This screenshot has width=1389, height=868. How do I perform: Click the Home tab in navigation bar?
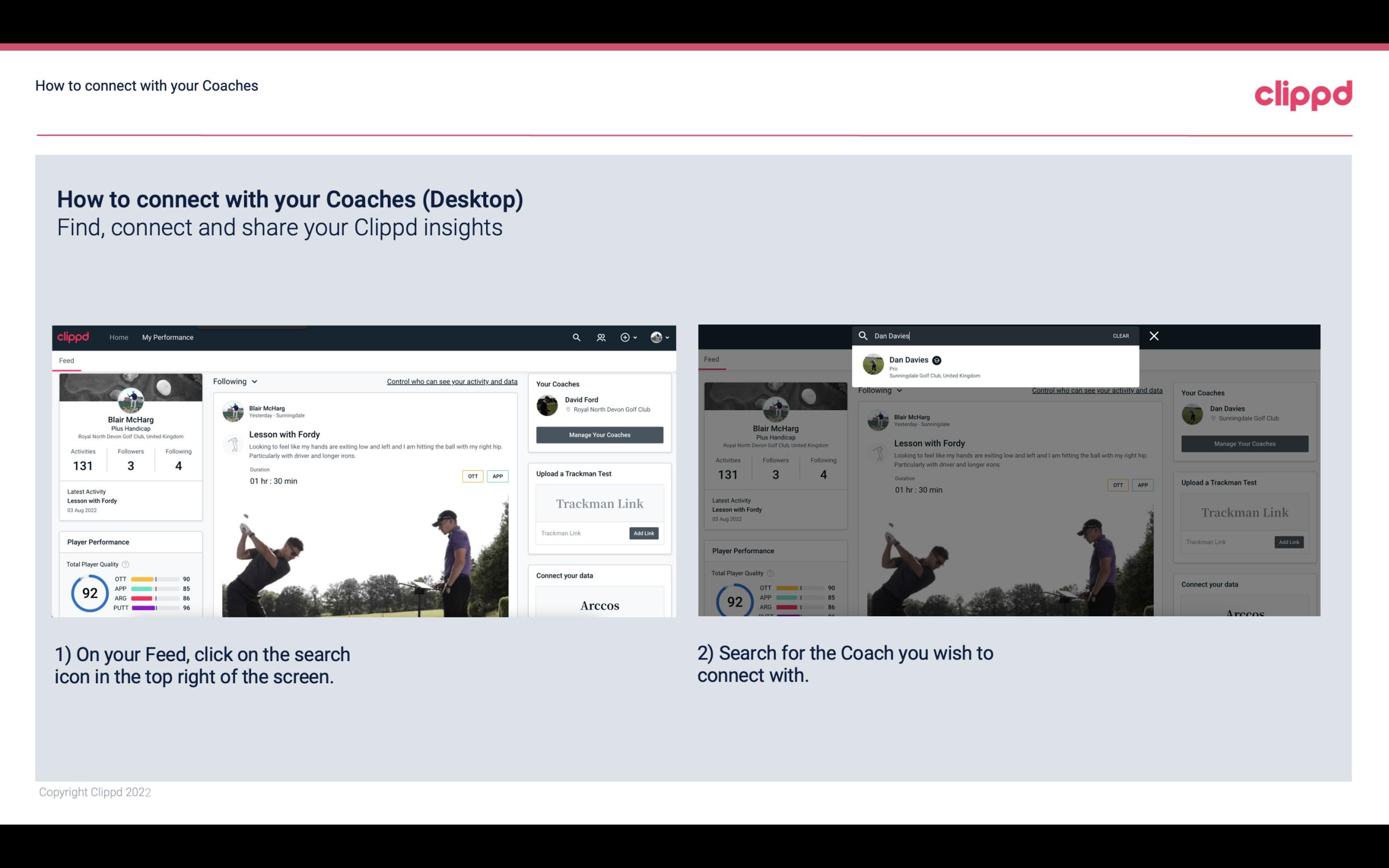118,337
